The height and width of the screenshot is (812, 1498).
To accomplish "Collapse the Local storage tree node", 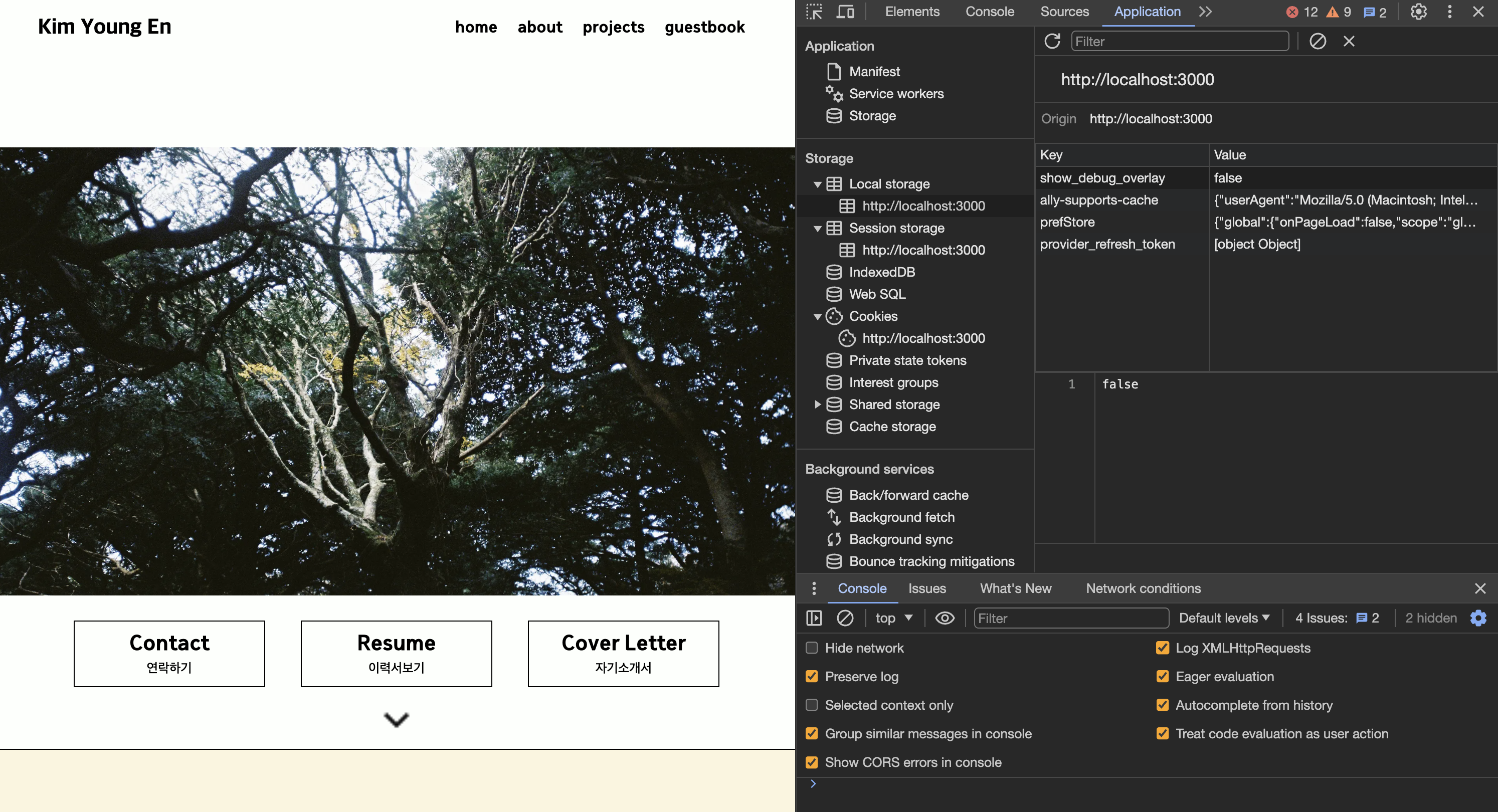I will pos(817,184).
